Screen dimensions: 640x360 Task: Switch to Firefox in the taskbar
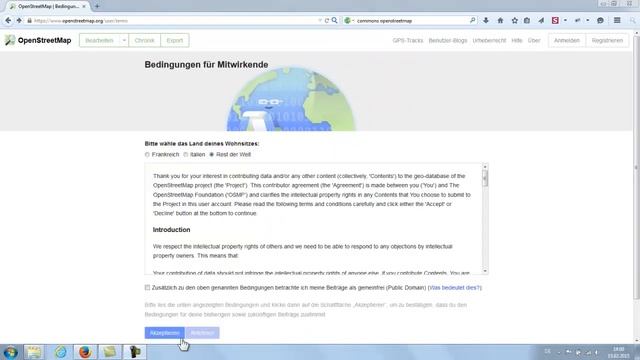pyautogui.click(x=85, y=352)
